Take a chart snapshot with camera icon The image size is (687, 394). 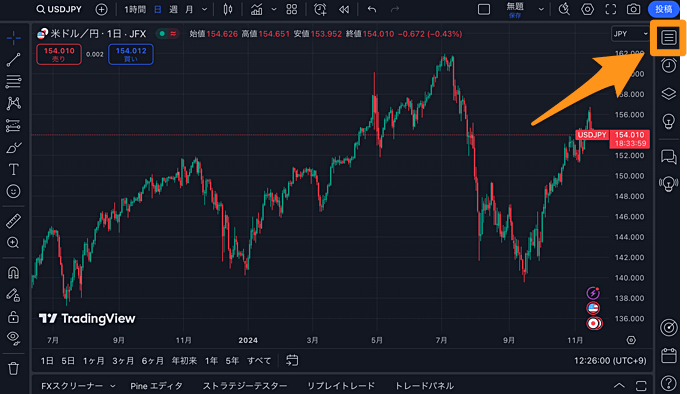coord(634,9)
